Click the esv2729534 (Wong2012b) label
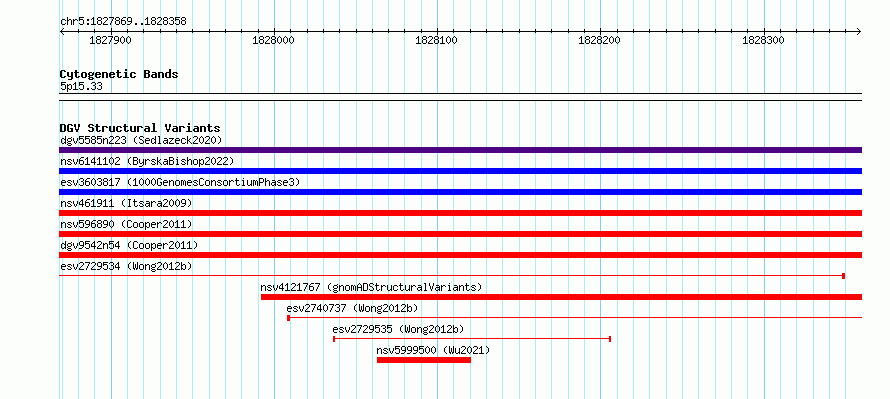 126,266
